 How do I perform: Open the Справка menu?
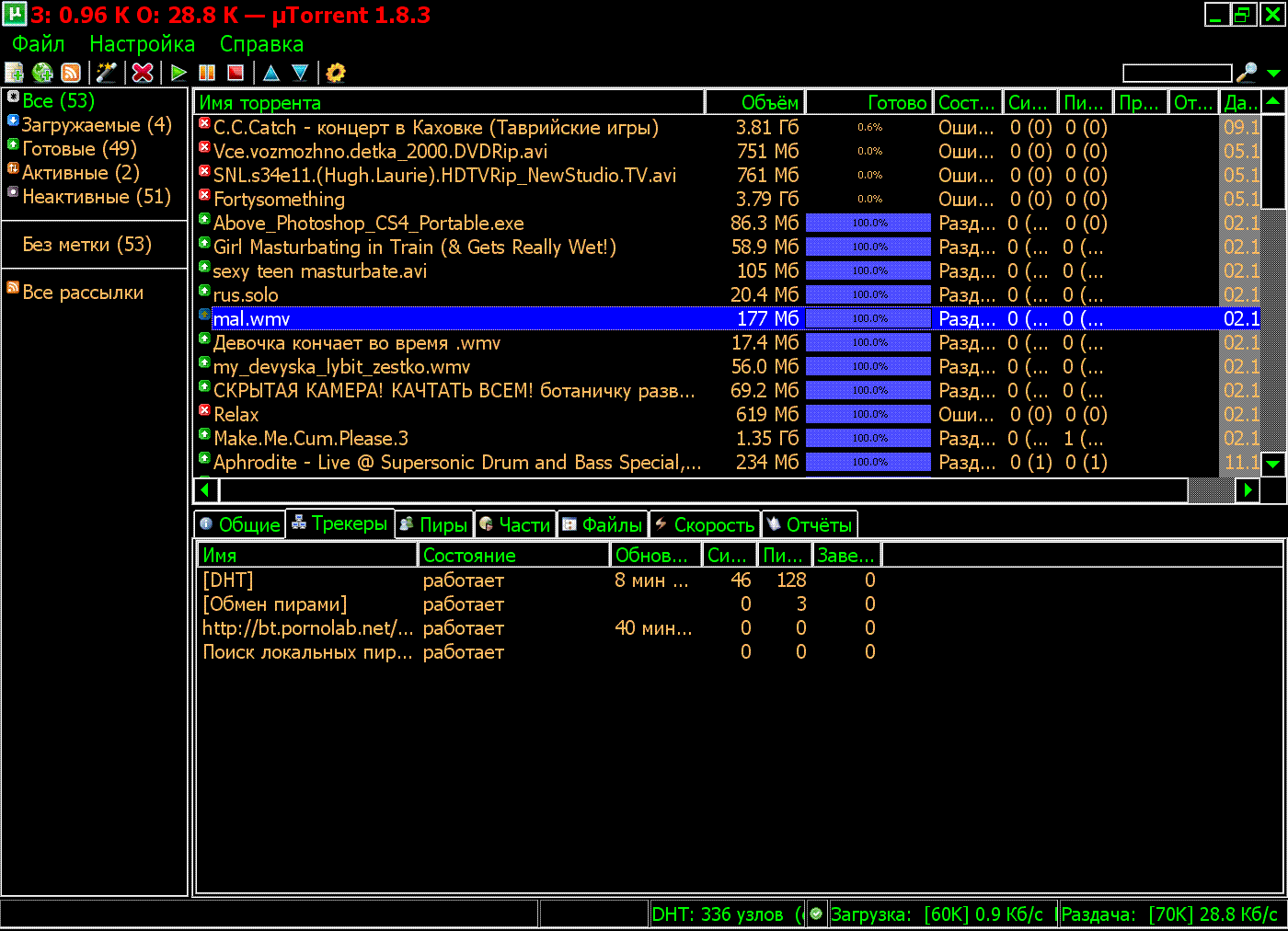(x=261, y=44)
